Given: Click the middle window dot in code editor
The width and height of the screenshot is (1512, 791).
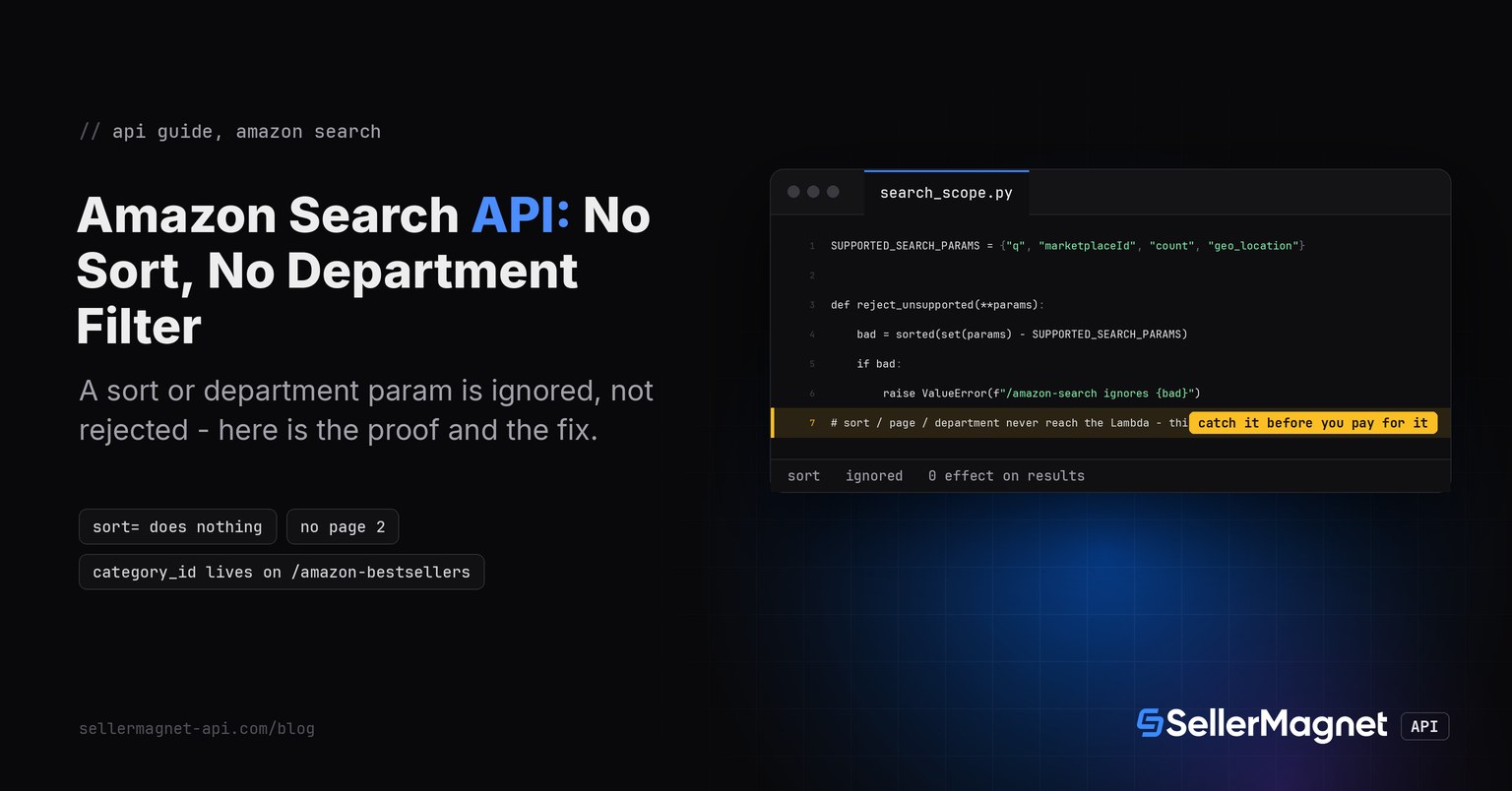Looking at the screenshot, I should pos(813,192).
